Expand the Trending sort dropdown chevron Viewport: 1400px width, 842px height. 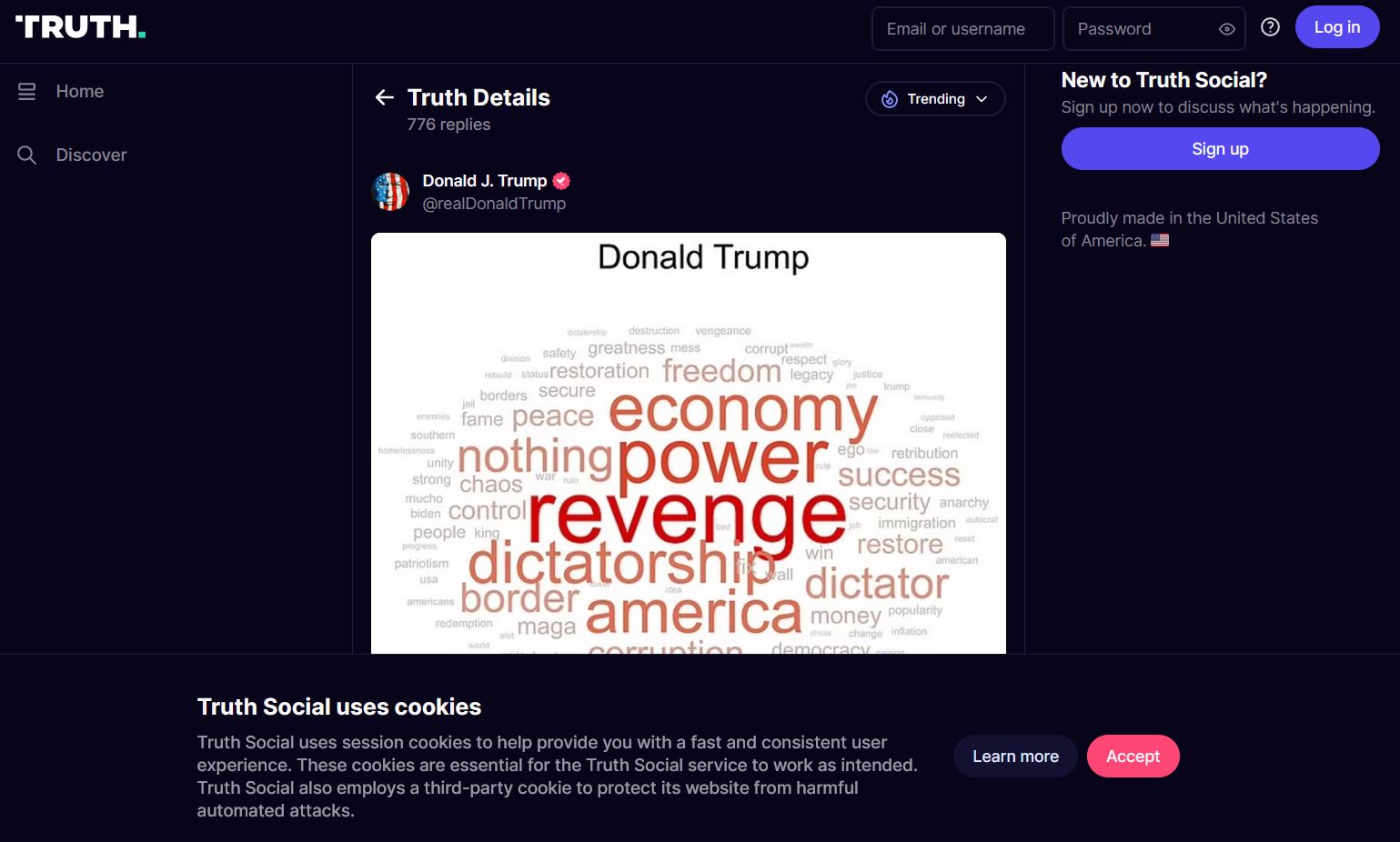[x=982, y=99]
